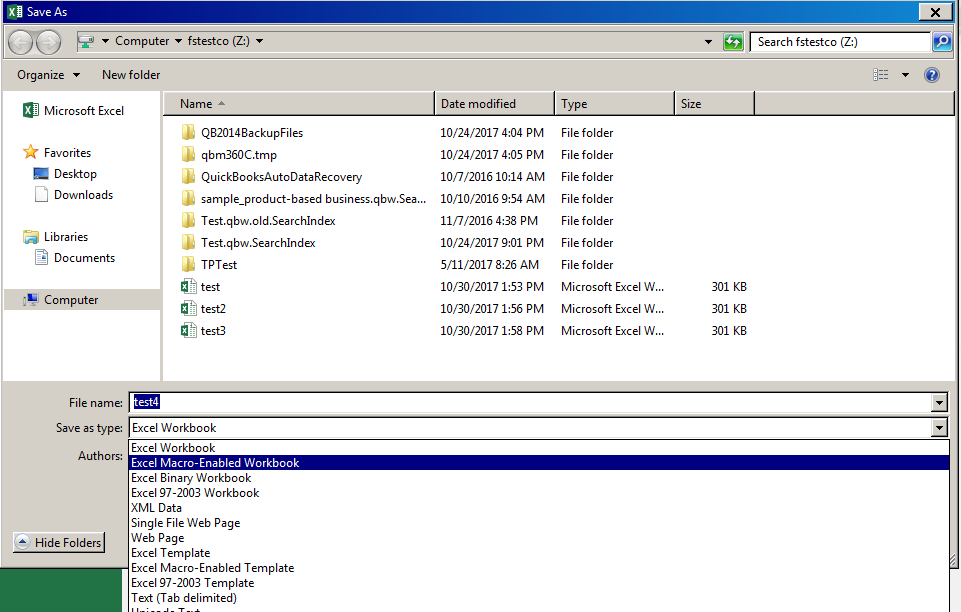Click the QuickBooksAutoDataRecovery folder icon
This screenshot has width=961, height=612.
(x=189, y=176)
